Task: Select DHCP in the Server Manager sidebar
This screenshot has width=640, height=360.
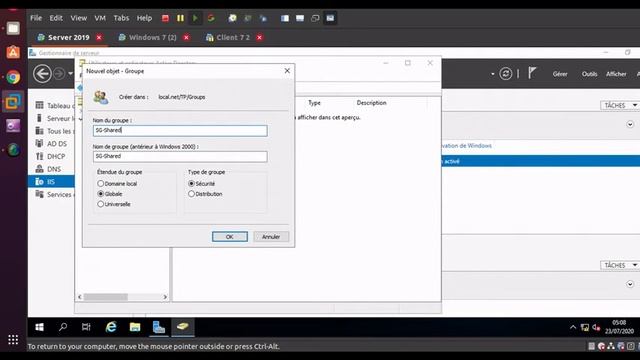Action: click(51, 156)
